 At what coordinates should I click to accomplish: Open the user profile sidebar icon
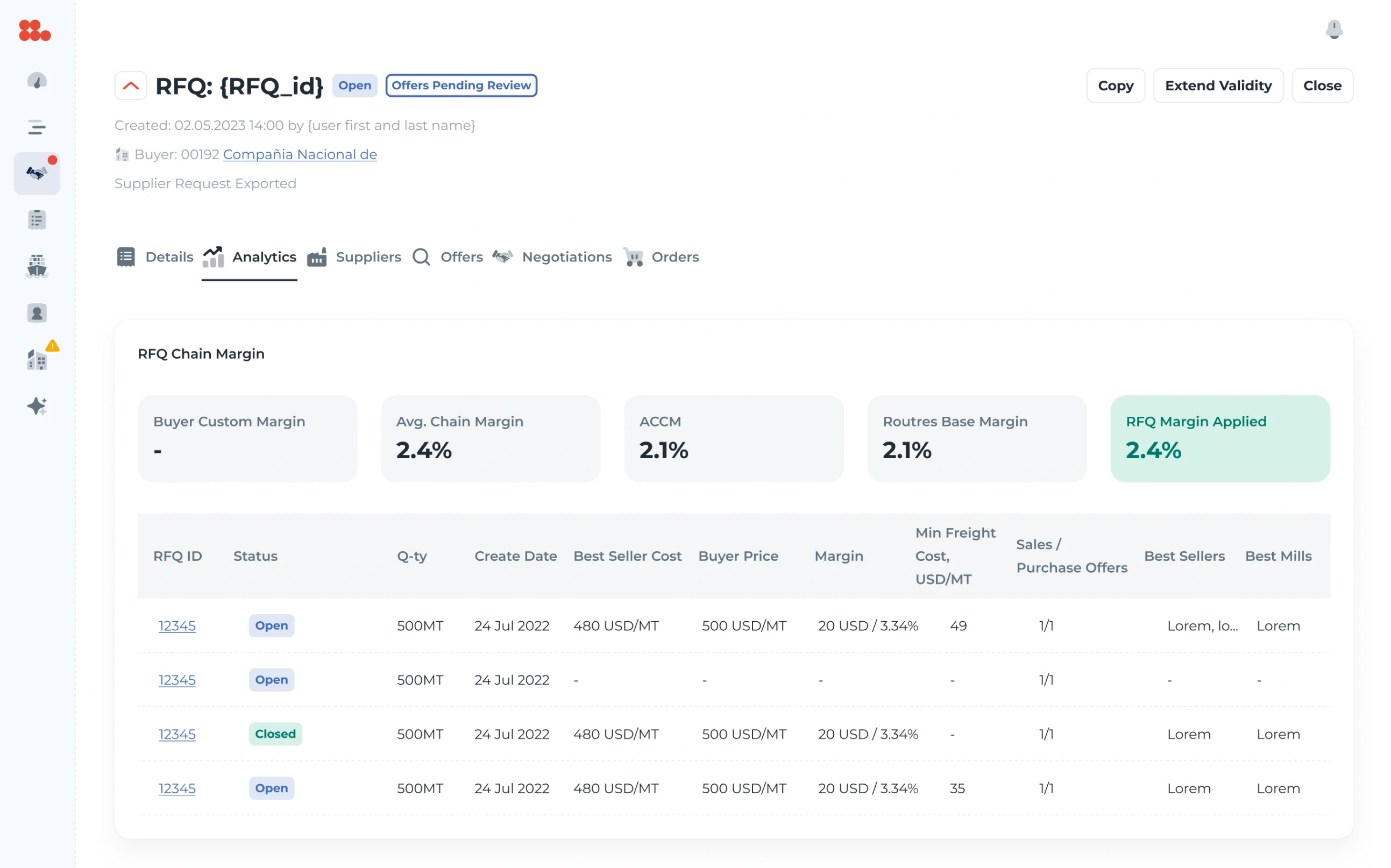37,313
